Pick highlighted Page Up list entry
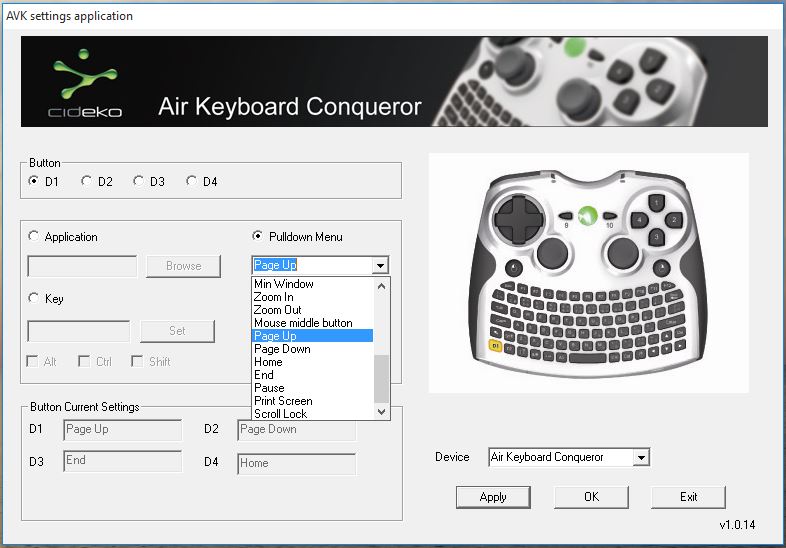 click(x=313, y=336)
